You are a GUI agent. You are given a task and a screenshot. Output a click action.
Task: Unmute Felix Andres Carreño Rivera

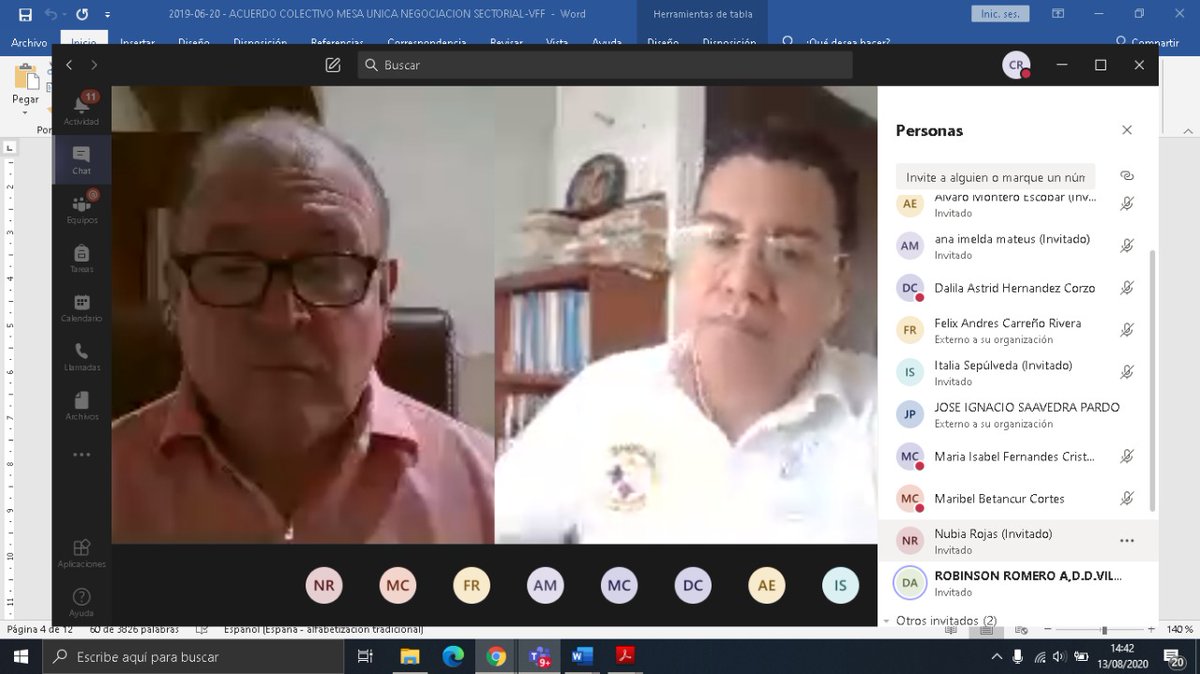(1128, 329)
